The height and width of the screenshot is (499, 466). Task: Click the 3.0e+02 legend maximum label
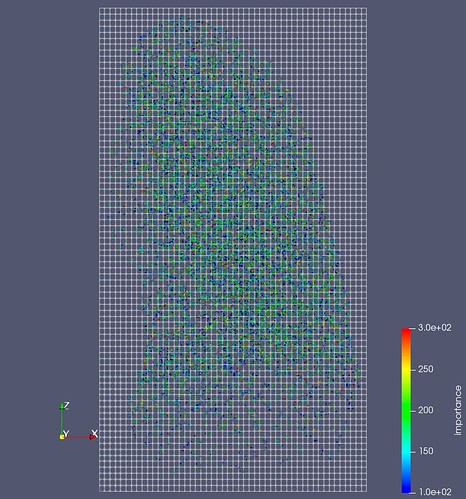pyautogui.click(x=435, y=328)
